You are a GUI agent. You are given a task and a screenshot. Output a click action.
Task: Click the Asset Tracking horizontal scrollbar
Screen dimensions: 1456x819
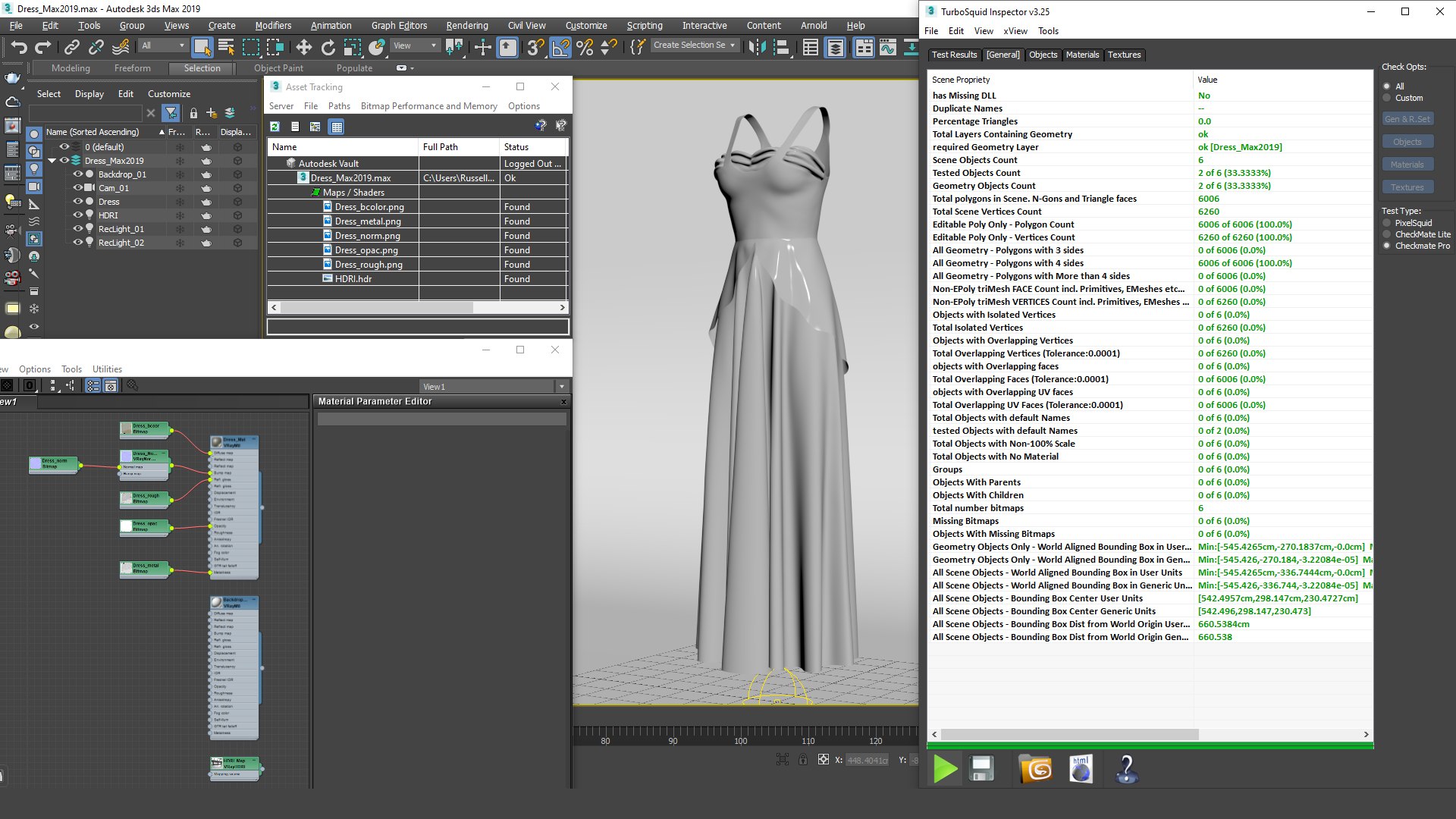[377, 308]
